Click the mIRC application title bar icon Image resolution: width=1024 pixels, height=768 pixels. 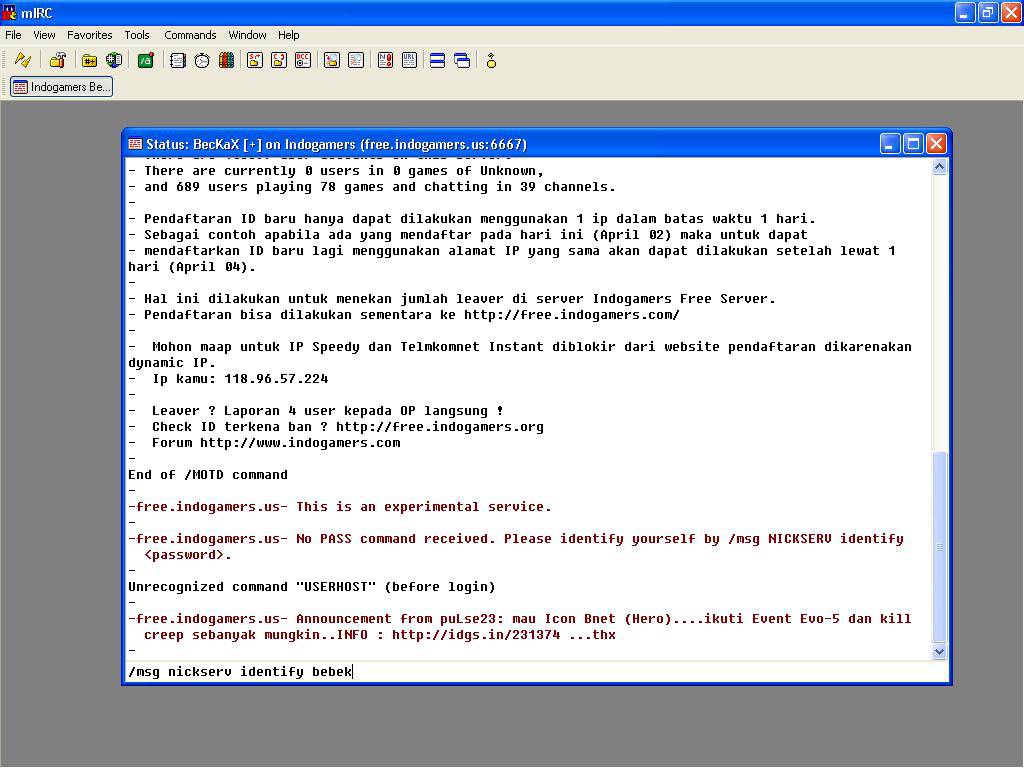pos(10,12)
